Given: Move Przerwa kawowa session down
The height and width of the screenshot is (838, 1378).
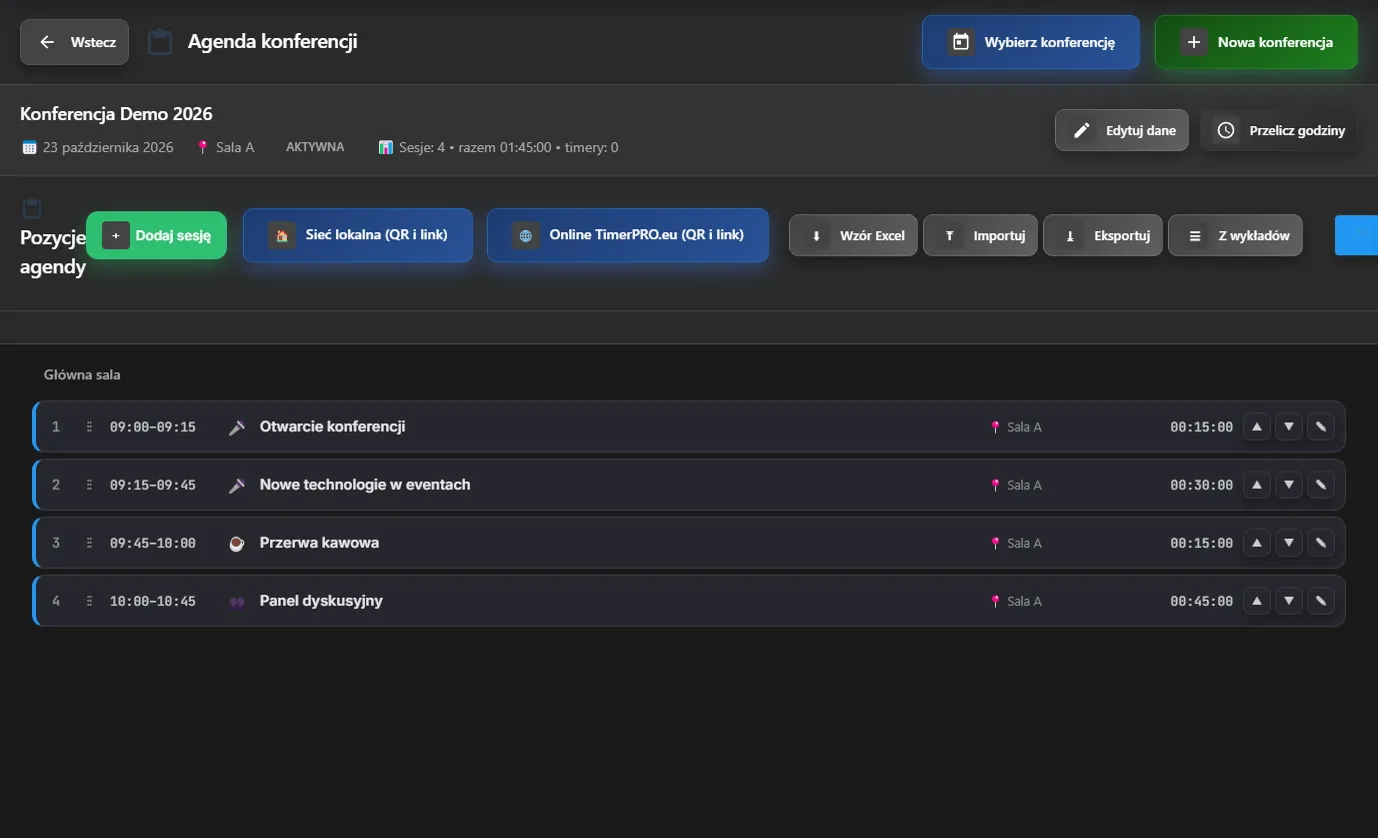Looking at the screenshot, I should (x=1289, y=543).
